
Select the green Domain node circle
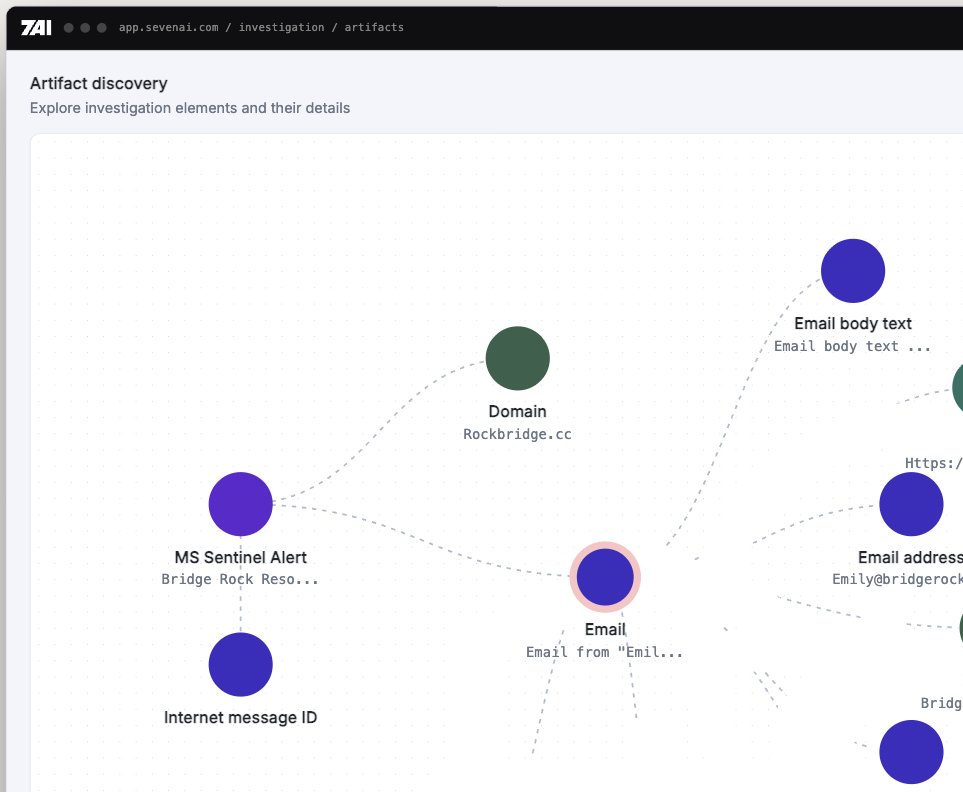(x=517, y=358)
